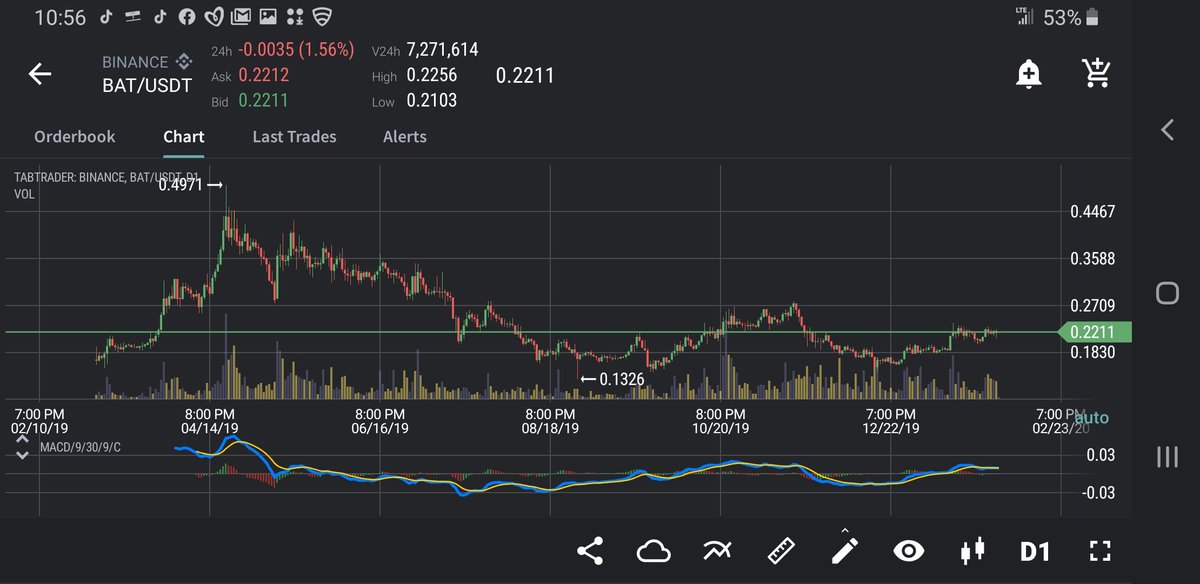This screenshot has height=584, width=1200.
Task: Tap Android home button
Action: coord(1166,293)
